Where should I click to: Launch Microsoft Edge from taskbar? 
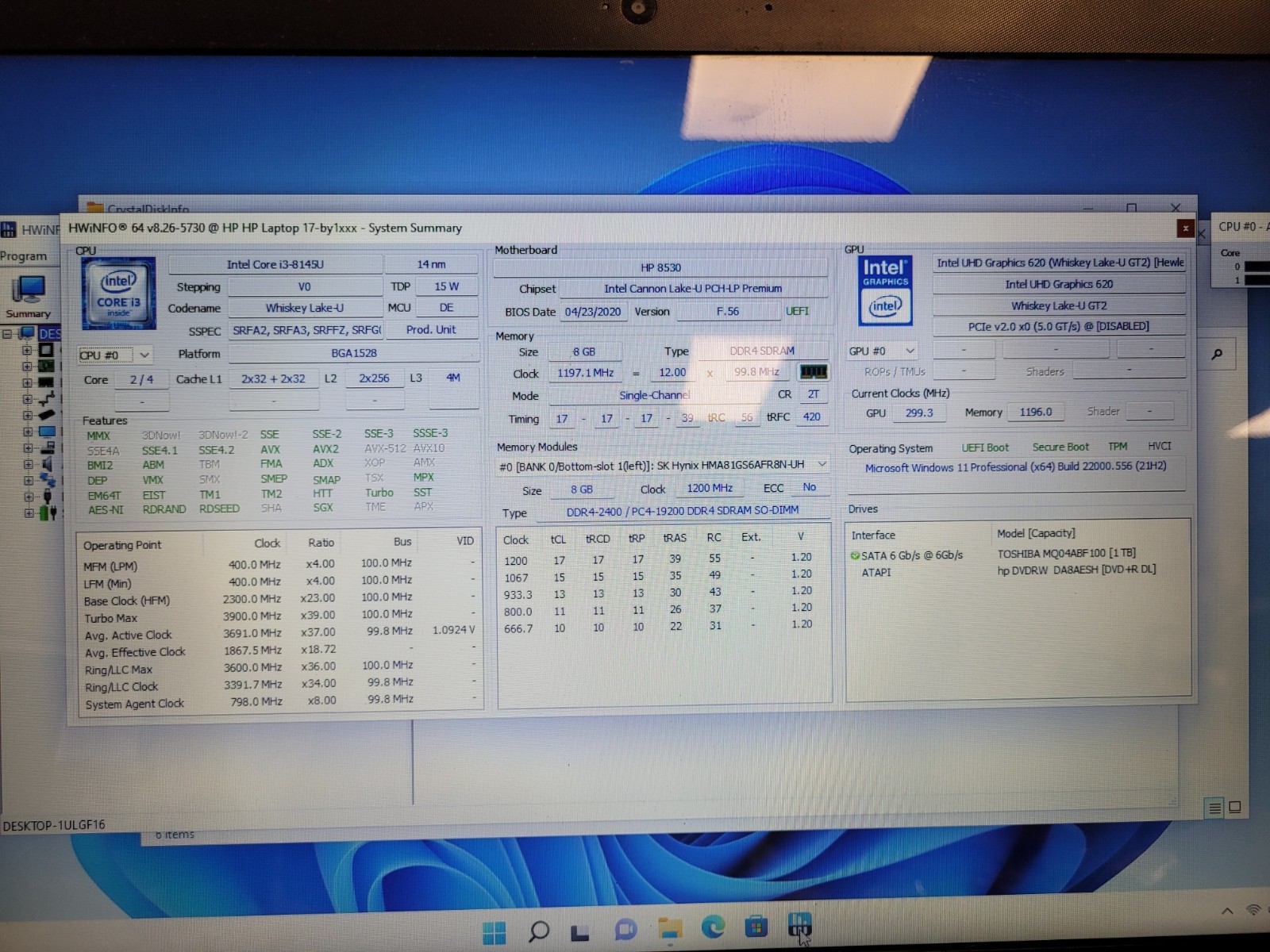pos(713,927)
